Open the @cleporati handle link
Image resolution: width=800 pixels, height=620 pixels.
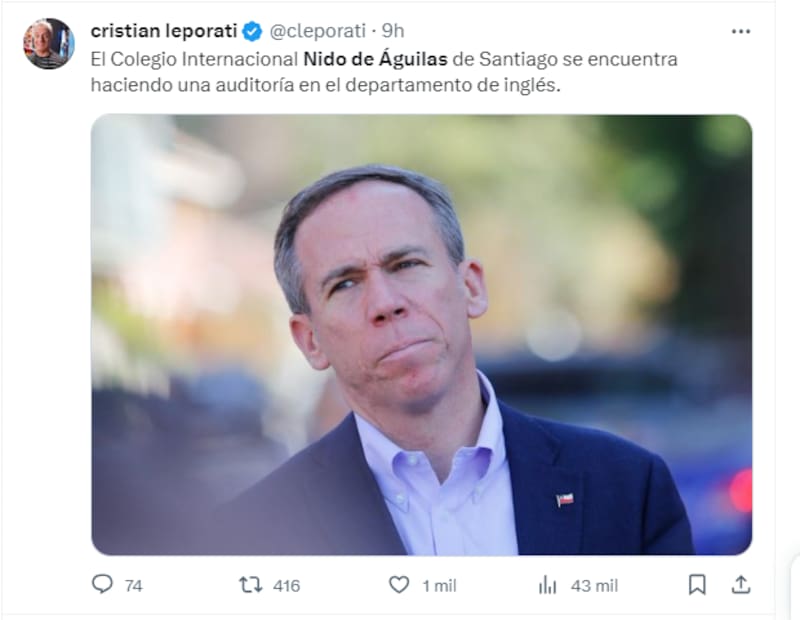point(317,31)
